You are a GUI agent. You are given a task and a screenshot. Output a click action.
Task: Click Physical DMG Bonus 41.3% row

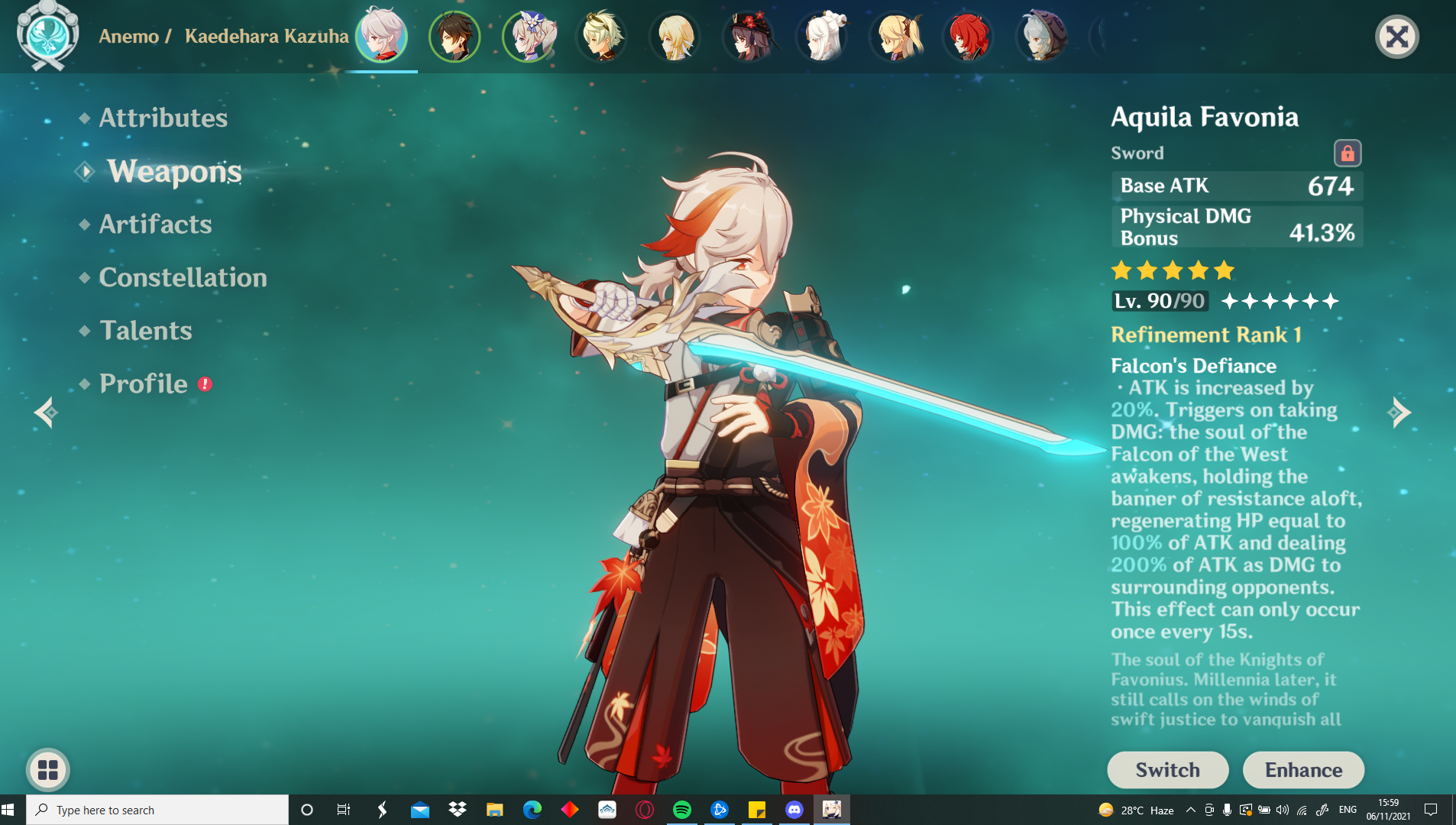tap(1237, 227)
